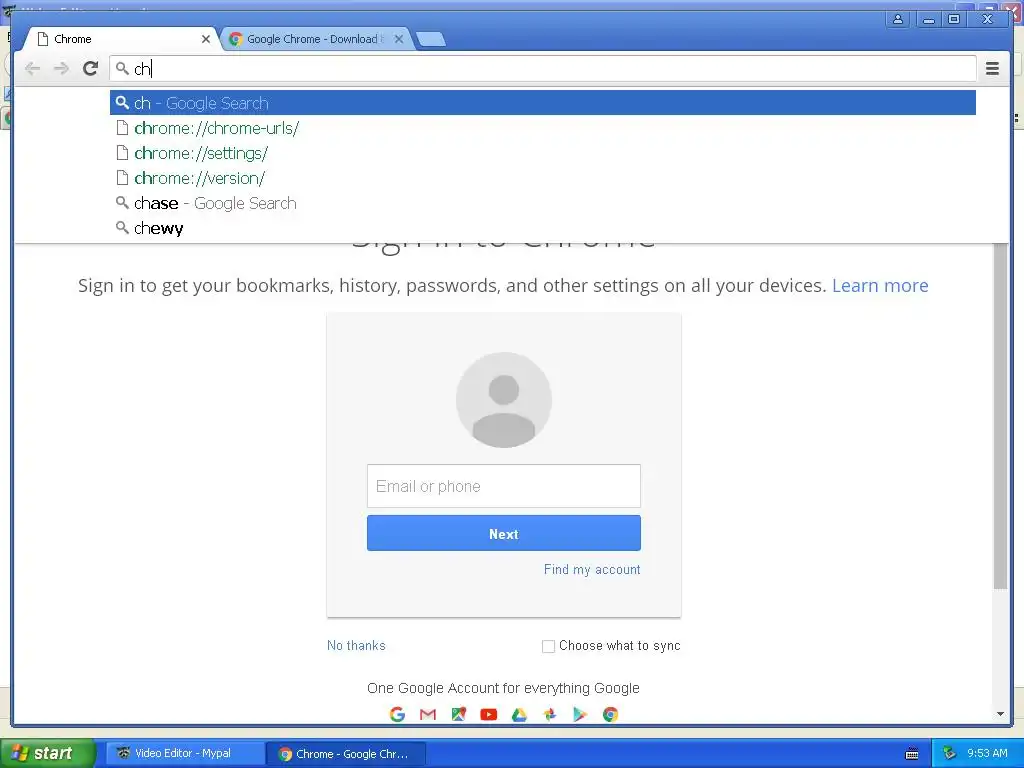Open the Chrome hamburger menu
The image size is (1024, 768).
click(x=992, y=69)
